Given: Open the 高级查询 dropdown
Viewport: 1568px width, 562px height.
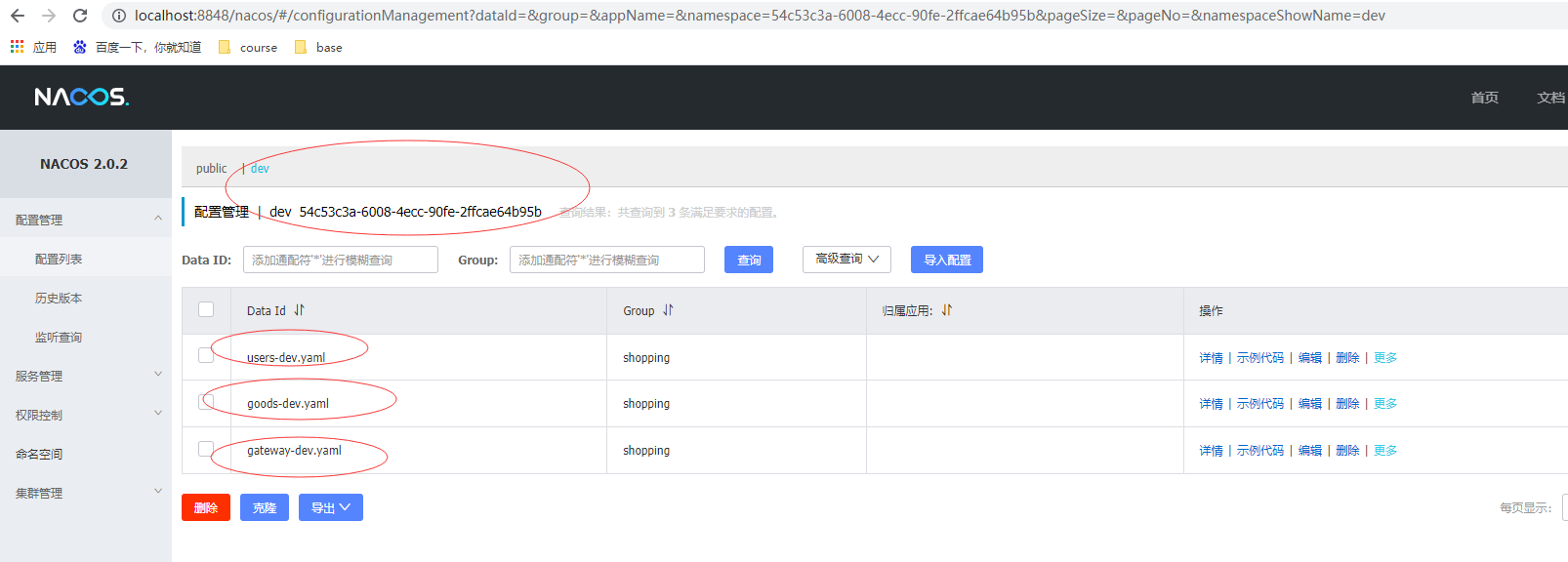Looking at the screenshot, I should tap(846, 259).
